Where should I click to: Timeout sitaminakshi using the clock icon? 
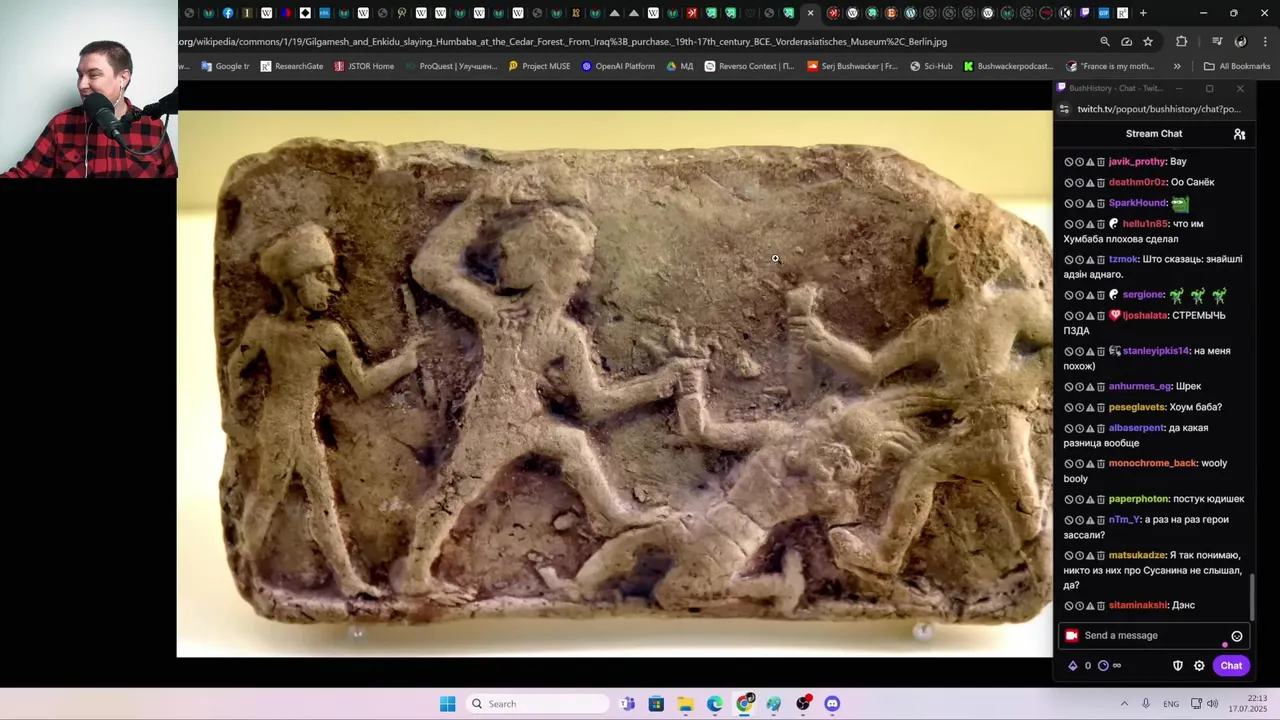[1080, 606]
